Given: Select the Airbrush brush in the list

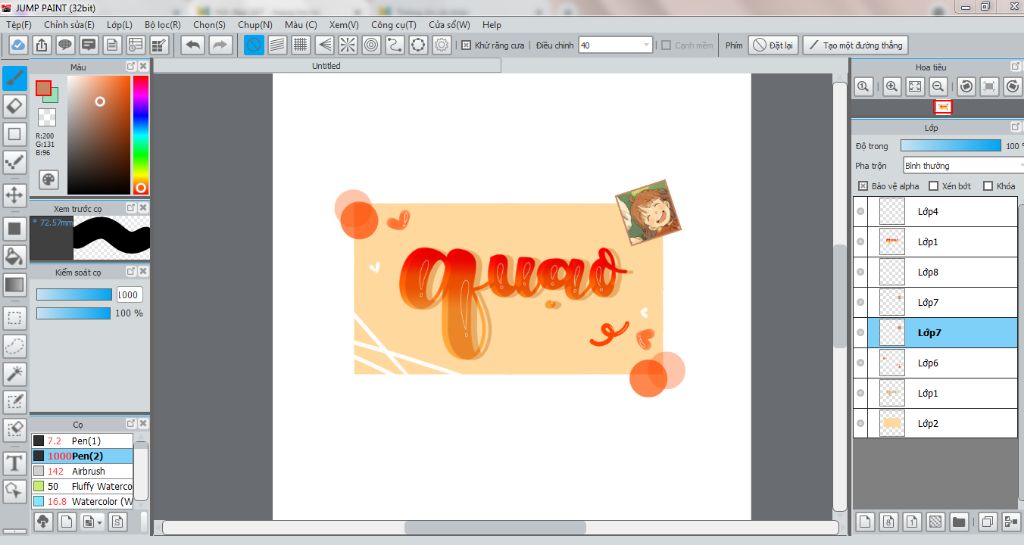Looking at the screenshot, I should (x=82, y=471).
